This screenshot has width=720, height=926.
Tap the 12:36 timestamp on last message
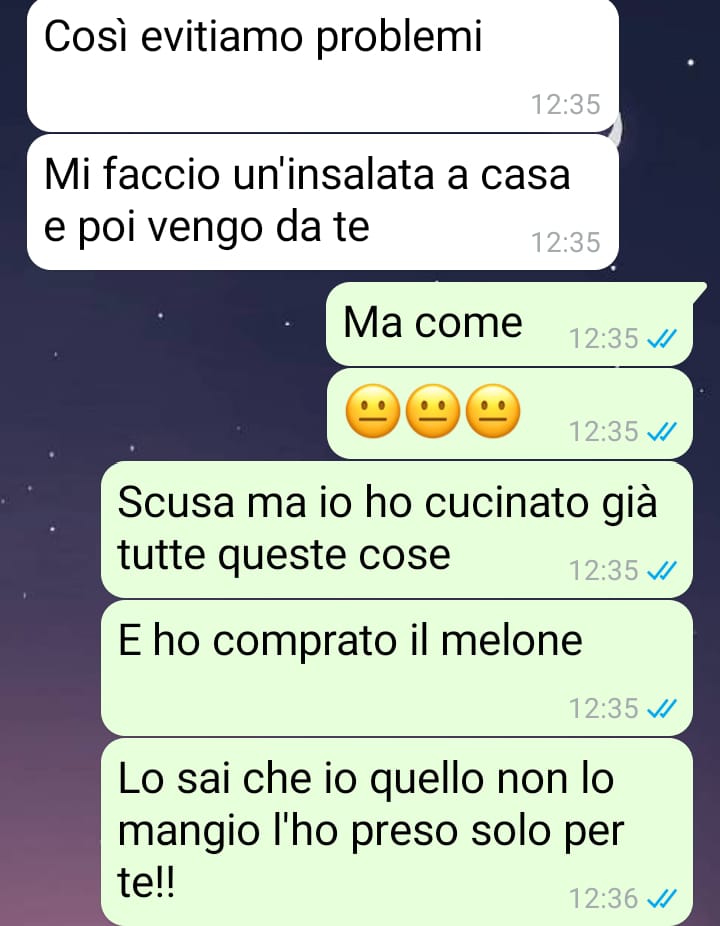pos(604,899)
